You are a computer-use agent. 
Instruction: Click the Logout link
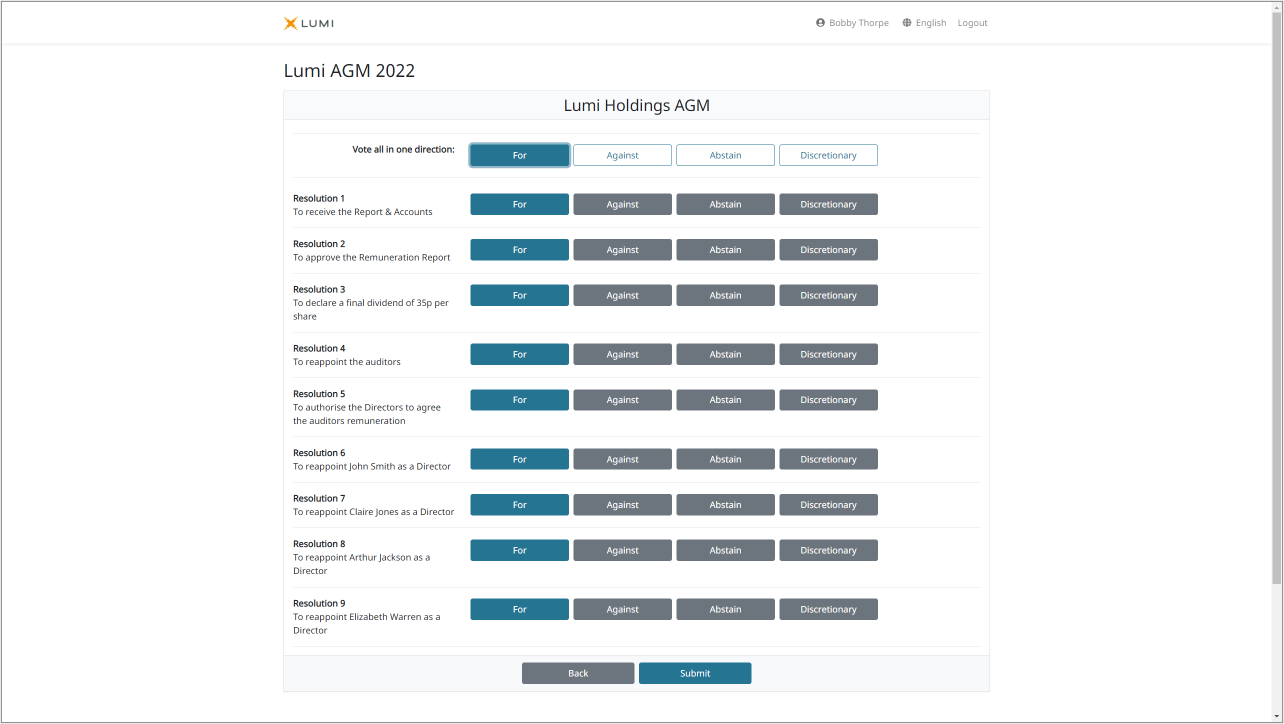pos(972,23)
